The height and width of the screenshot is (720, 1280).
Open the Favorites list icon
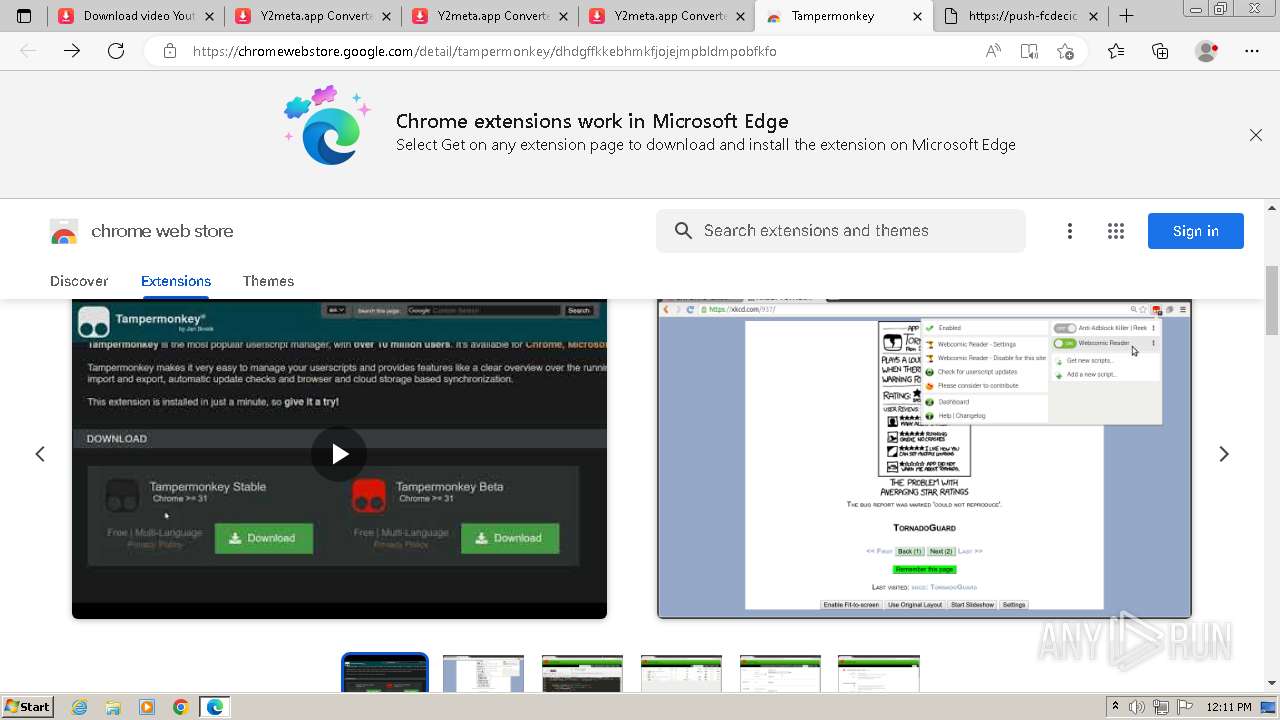pyautogui.click(x=1116, y=51)
